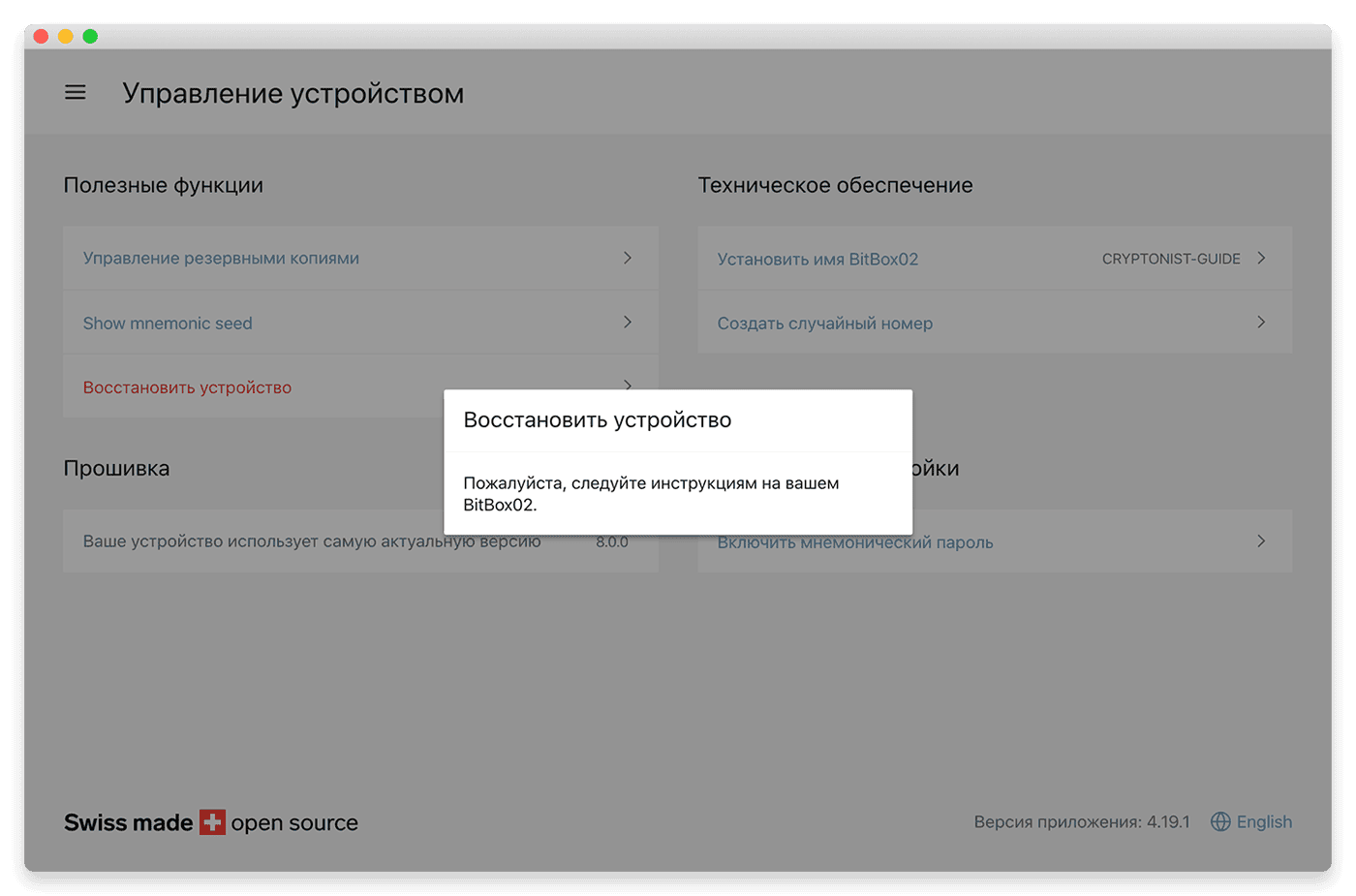Image resolution: width=1356 pixels, height=896 pixels.
Task: Click the Полезные функции heading
Action: [x=163, y=185]
